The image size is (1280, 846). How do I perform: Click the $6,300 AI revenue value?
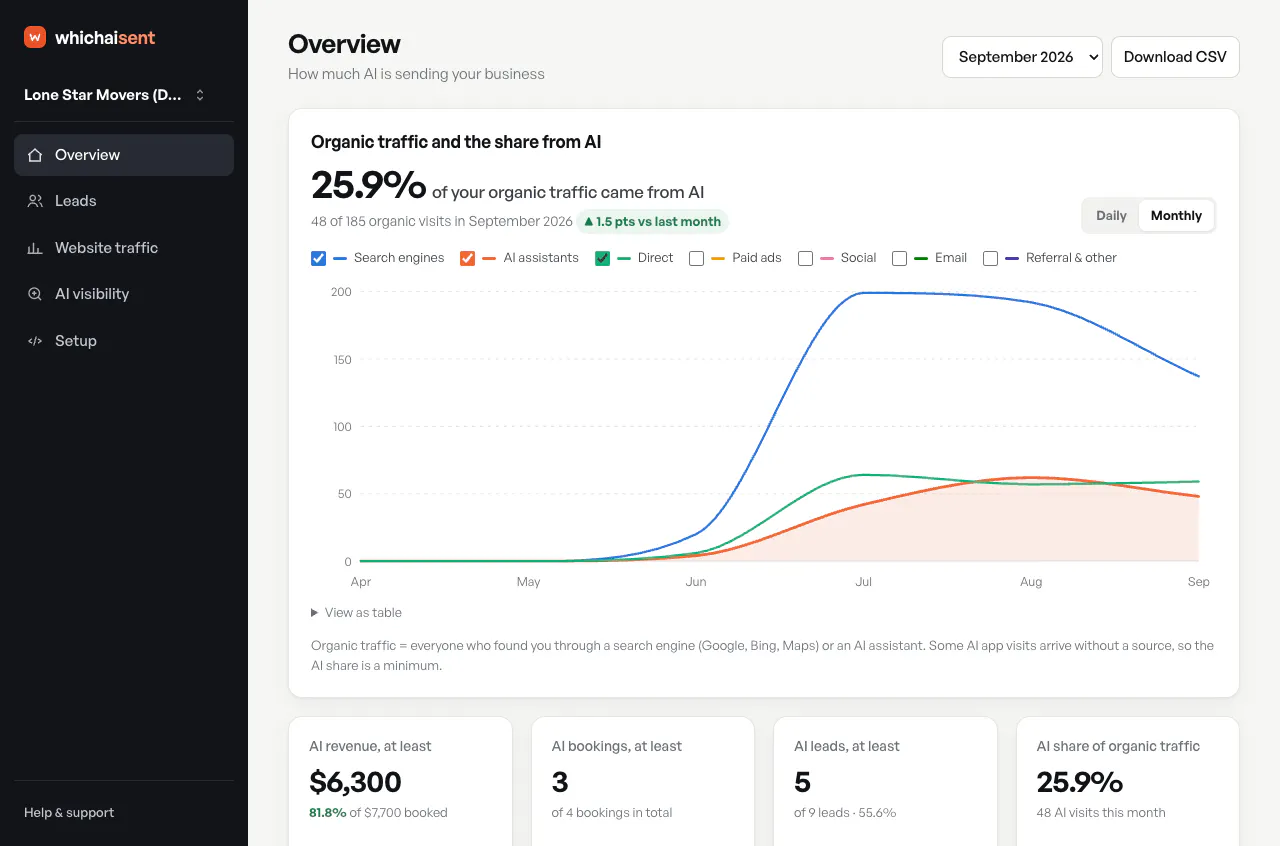tap(355, 782)
